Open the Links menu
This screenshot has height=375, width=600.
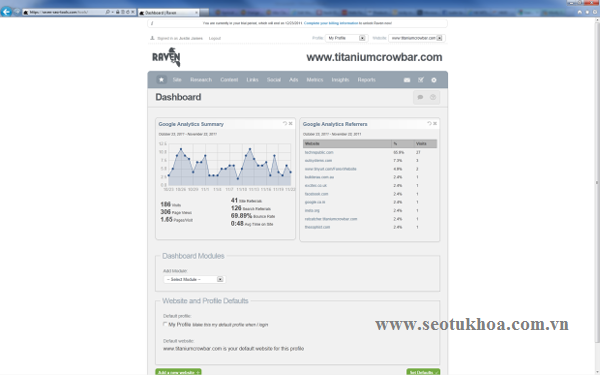[x=252, y=80]
